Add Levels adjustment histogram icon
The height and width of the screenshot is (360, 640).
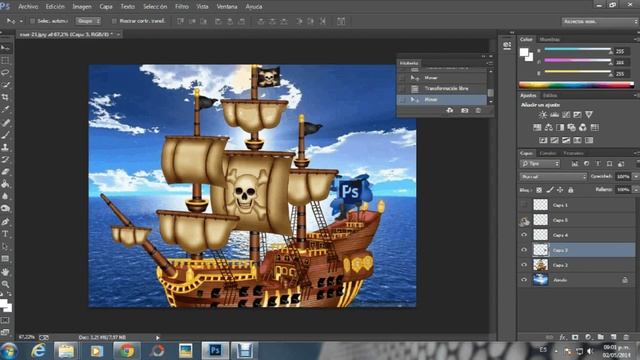(x=554, y=115)
